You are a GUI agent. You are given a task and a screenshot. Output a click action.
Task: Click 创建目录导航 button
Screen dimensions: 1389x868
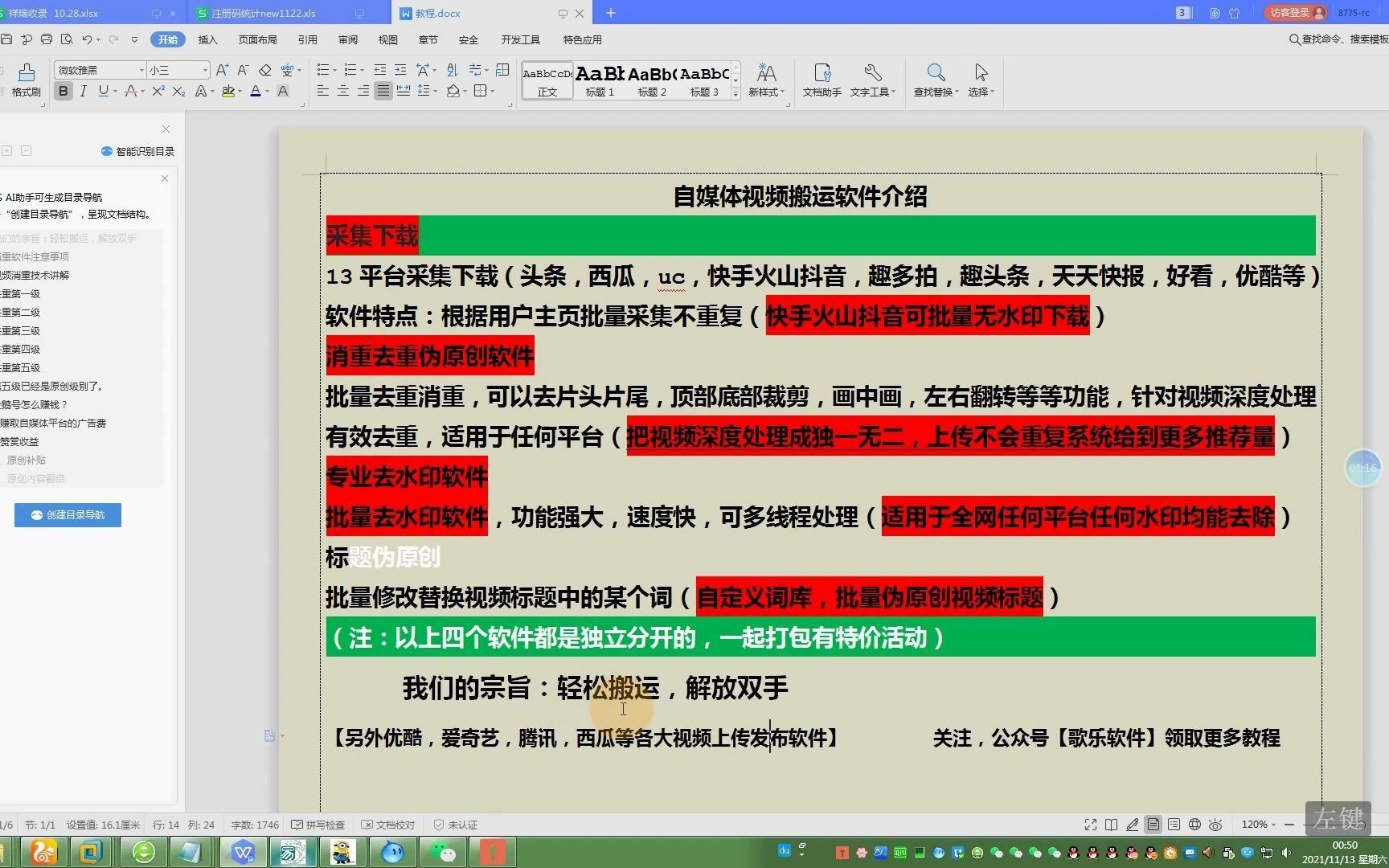[68, 515]
